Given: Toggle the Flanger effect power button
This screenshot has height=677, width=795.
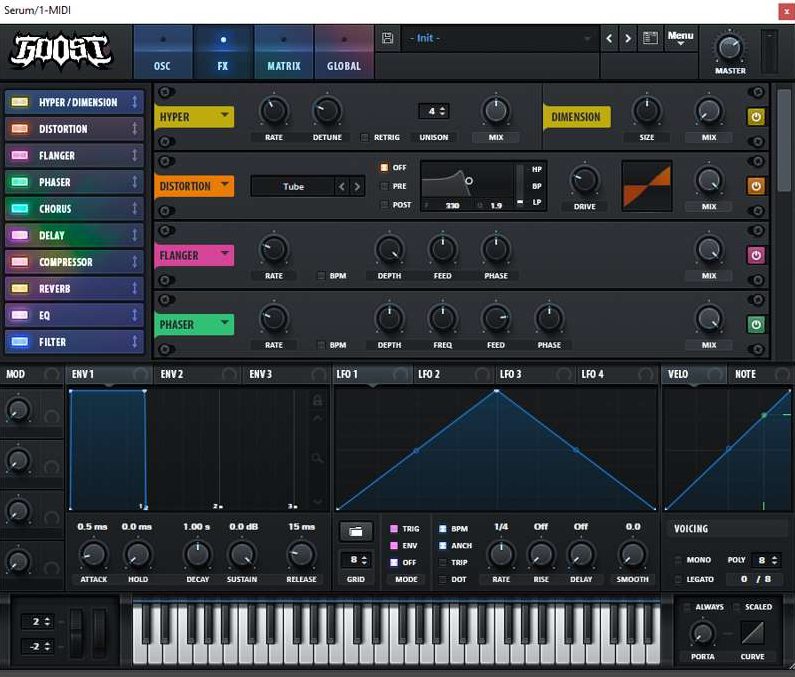Looking at the screenshot, I should (x=755, y=255).
